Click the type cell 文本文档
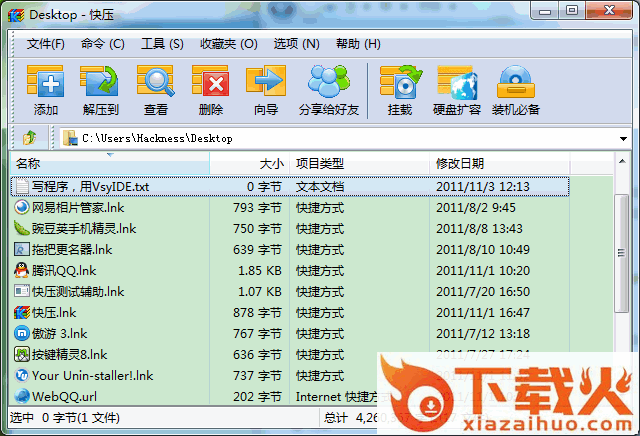This screenshot has width=640, height=436. click(320, 187)
